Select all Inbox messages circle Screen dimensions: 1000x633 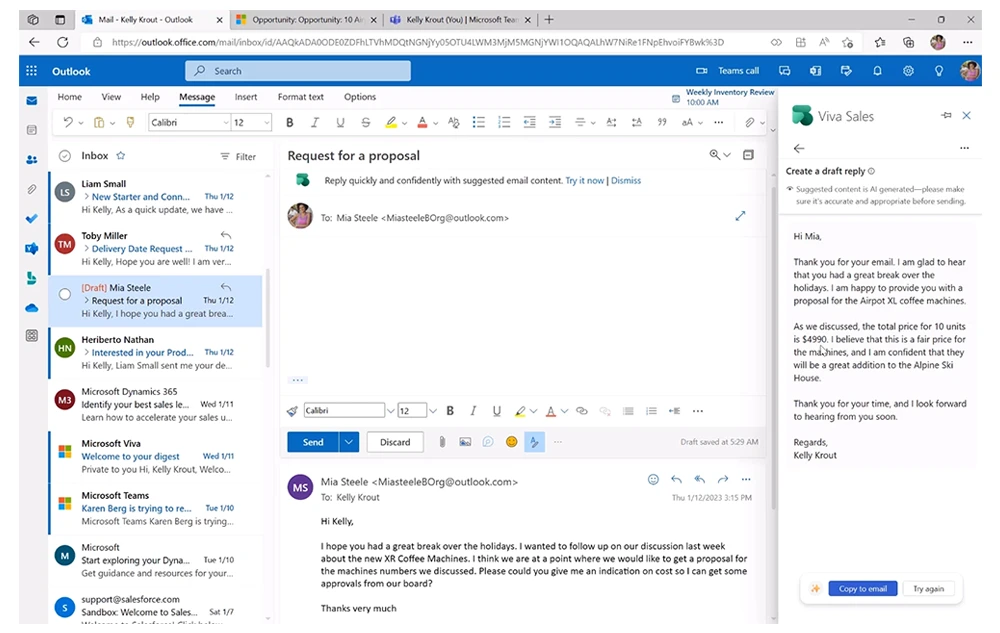(x=64, y=156)
